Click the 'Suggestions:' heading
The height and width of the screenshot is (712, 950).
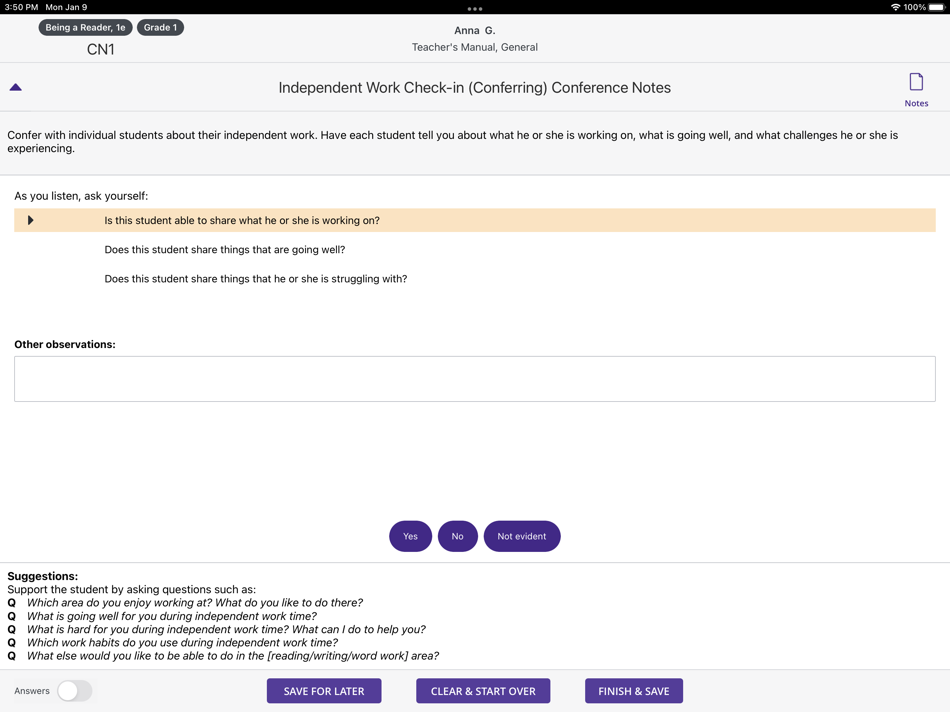click(42, 576)
